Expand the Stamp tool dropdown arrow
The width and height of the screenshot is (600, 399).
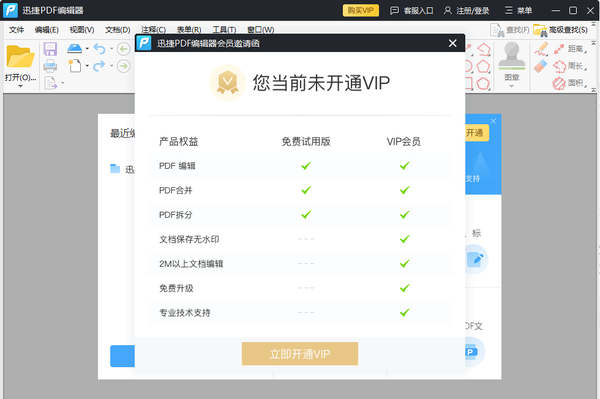(512, 86)
